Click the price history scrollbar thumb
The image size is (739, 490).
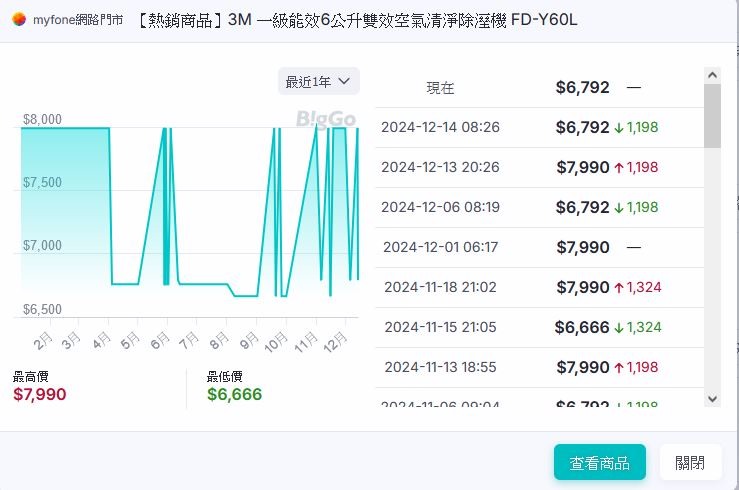click(712, 116)
